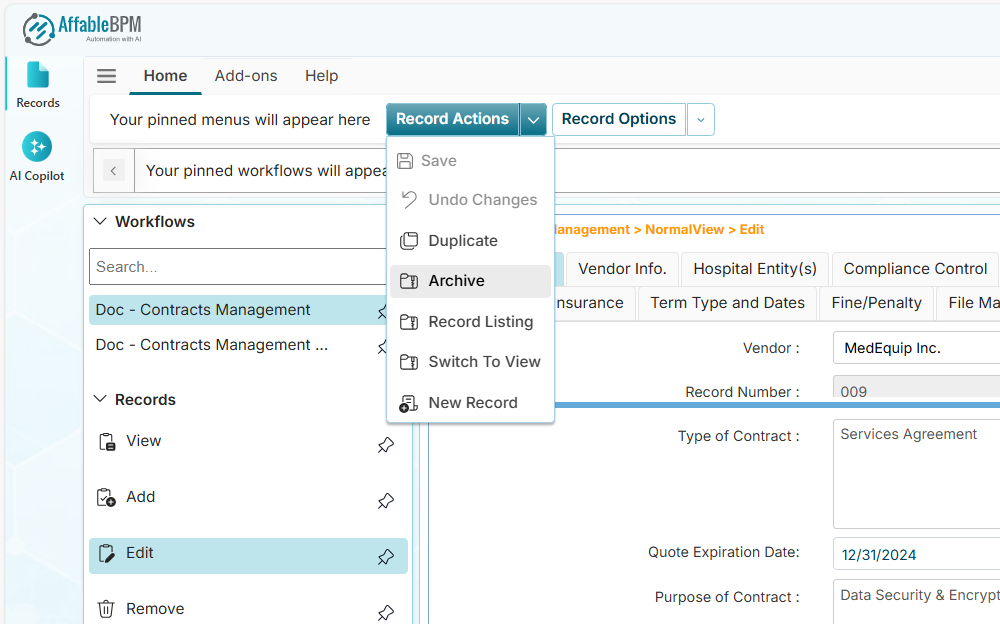Pin the Add records action
This screenshot has width=1000, height=624.
tap(385, 501)
